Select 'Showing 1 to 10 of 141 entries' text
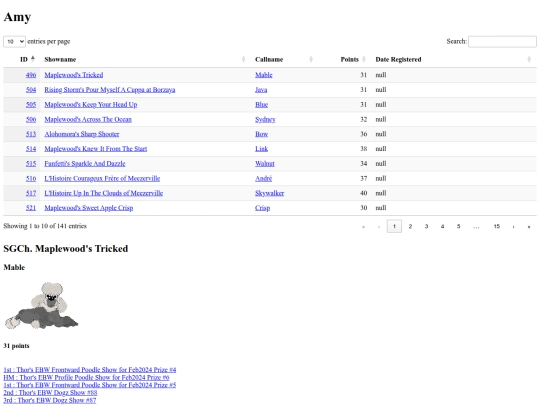 coord(45,226)
